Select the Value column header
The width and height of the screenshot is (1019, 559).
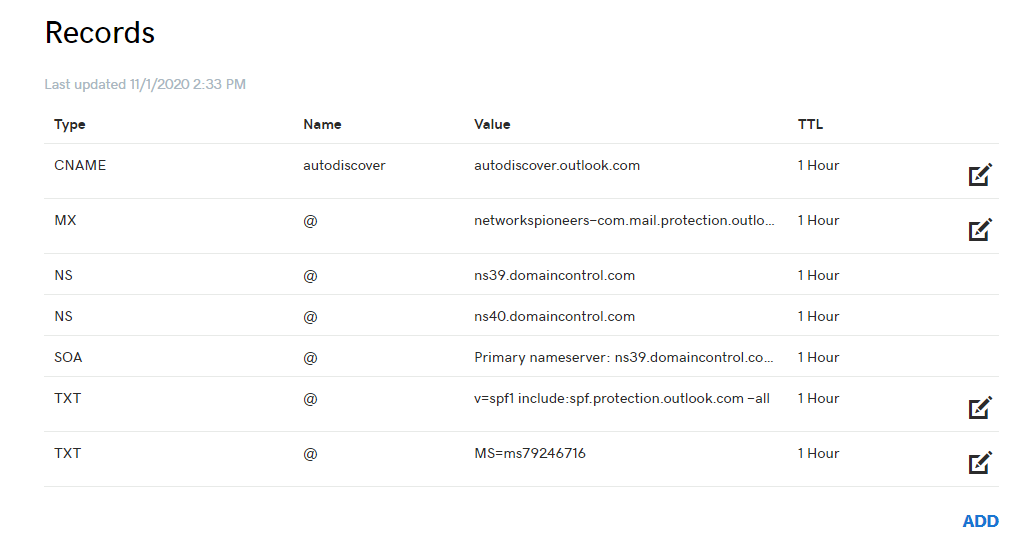point(492,124)
